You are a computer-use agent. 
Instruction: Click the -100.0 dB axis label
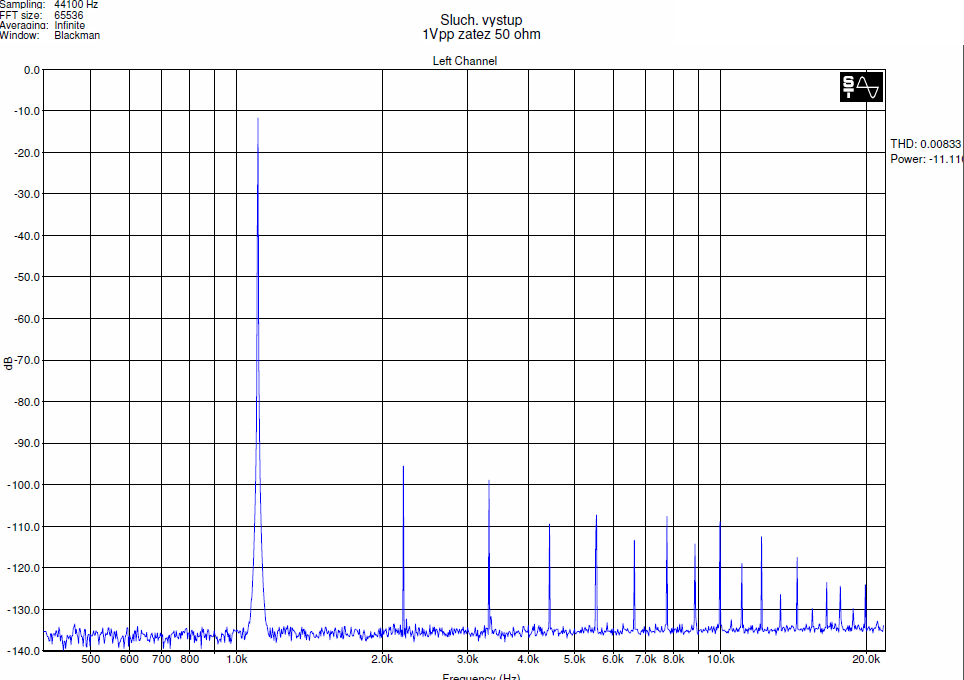point(24,485)
